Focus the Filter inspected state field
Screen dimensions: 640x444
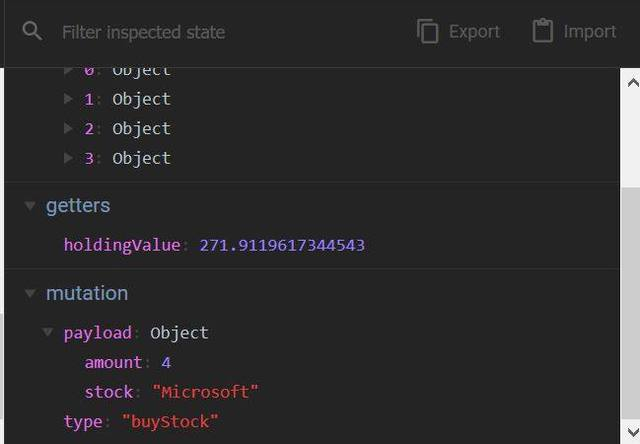tap(200, 32)
